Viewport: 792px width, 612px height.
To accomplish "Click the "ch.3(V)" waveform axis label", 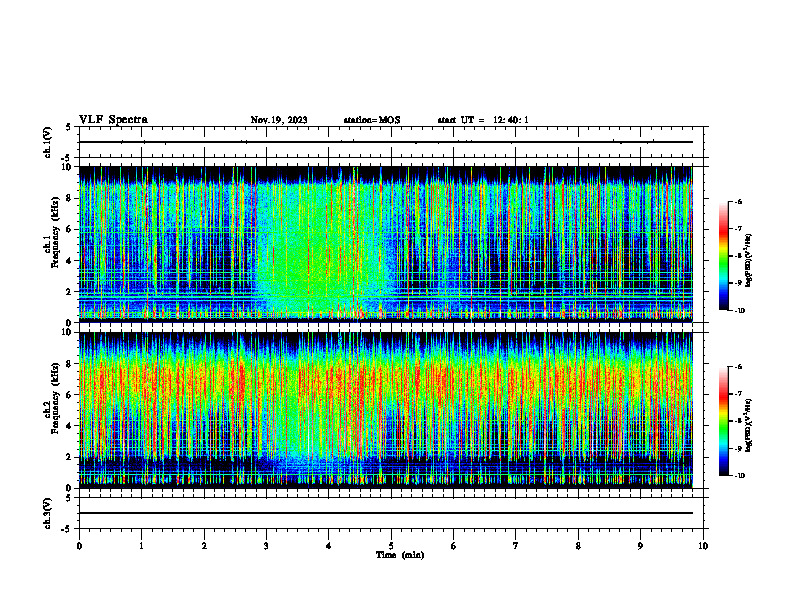I will (x=47, y=513).
